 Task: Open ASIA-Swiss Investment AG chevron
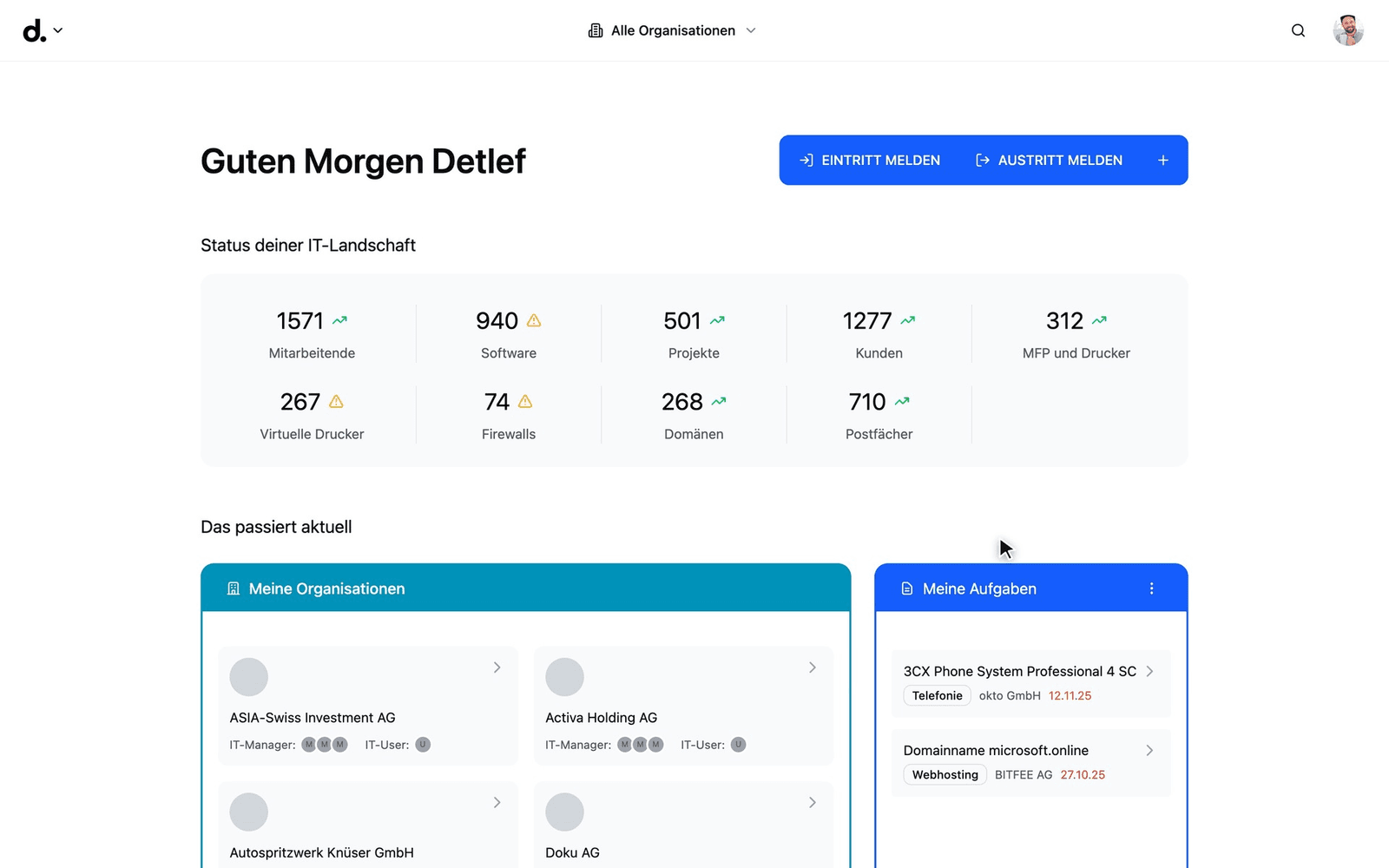coord(497,667)
